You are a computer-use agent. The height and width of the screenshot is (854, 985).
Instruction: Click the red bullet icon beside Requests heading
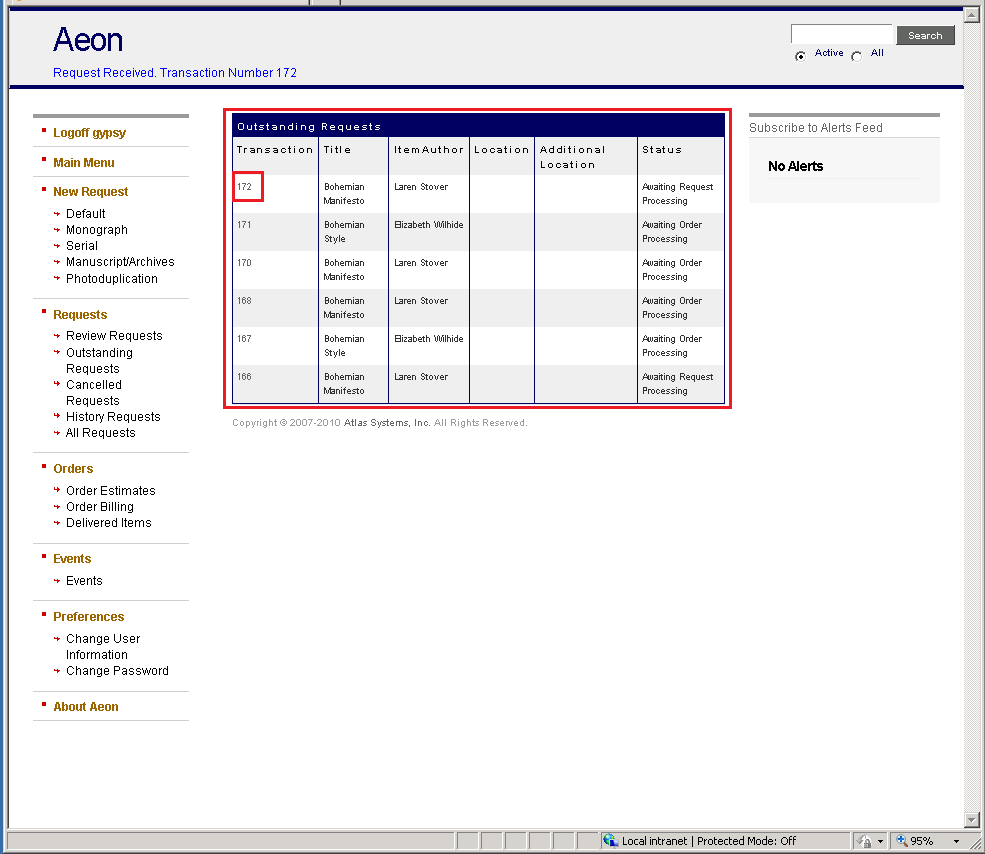pos(42,314)
